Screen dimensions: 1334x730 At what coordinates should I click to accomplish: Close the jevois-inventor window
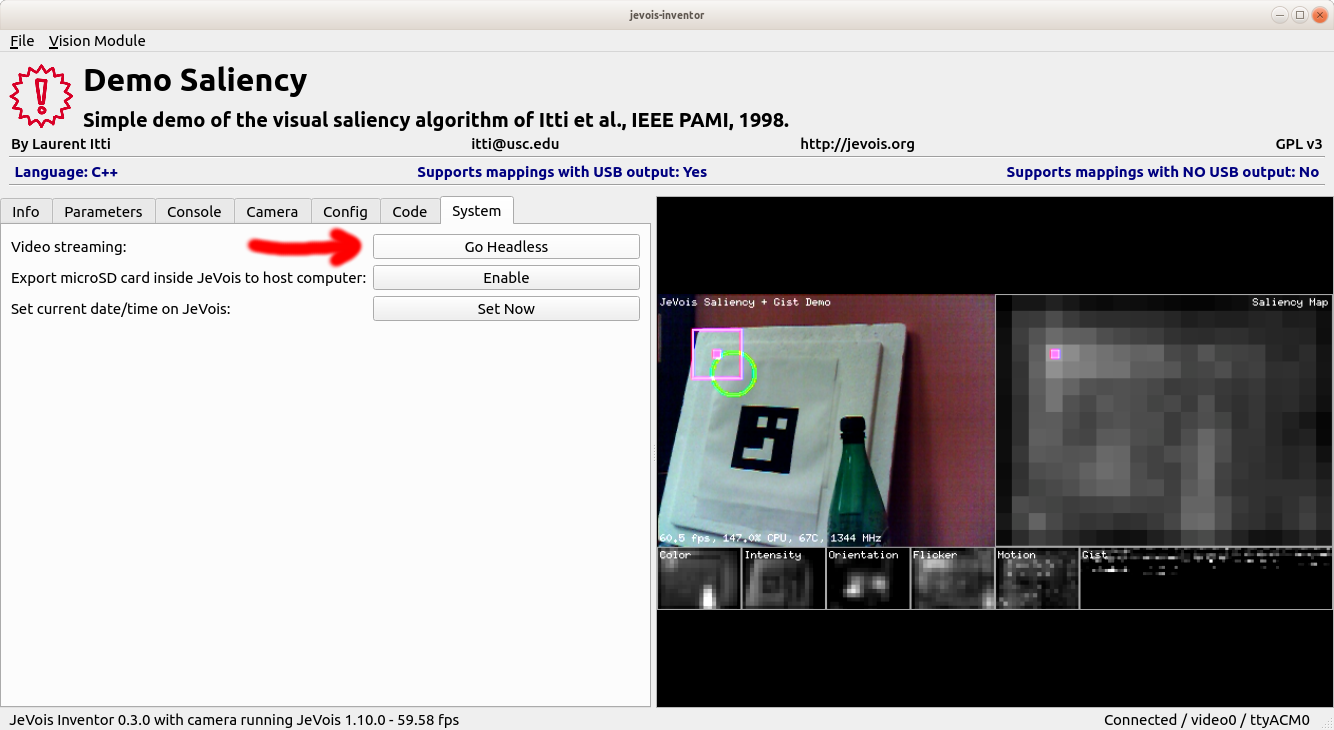pos(1319,15)
